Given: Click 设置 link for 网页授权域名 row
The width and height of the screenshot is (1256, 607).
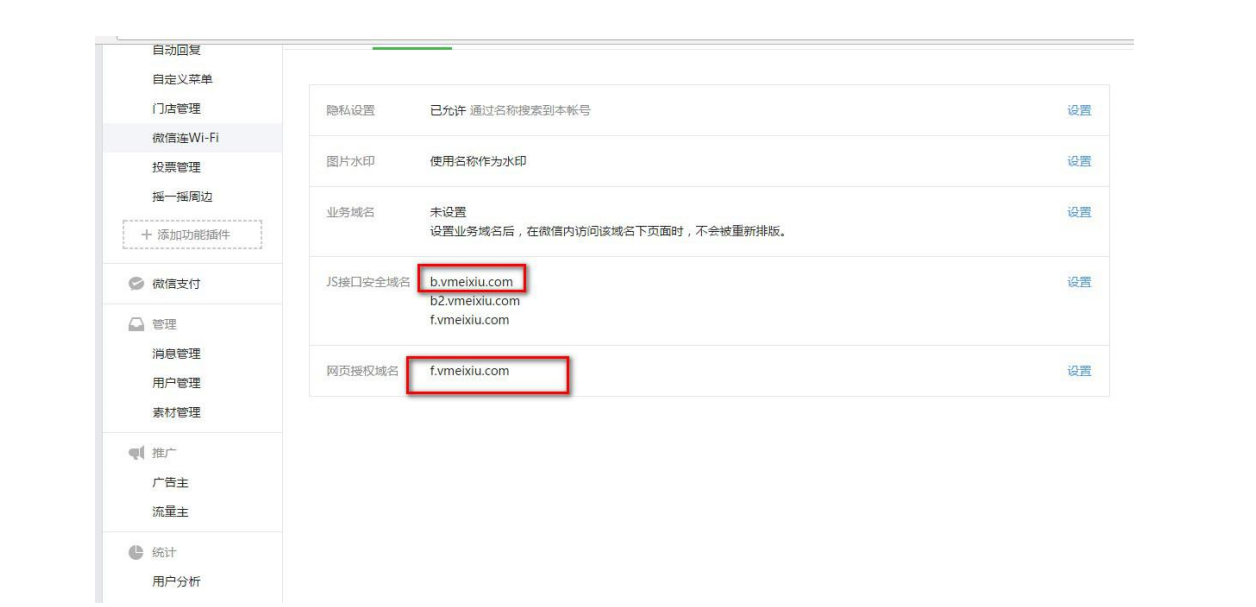Looking at the screenshot, I should (1078, 371).
